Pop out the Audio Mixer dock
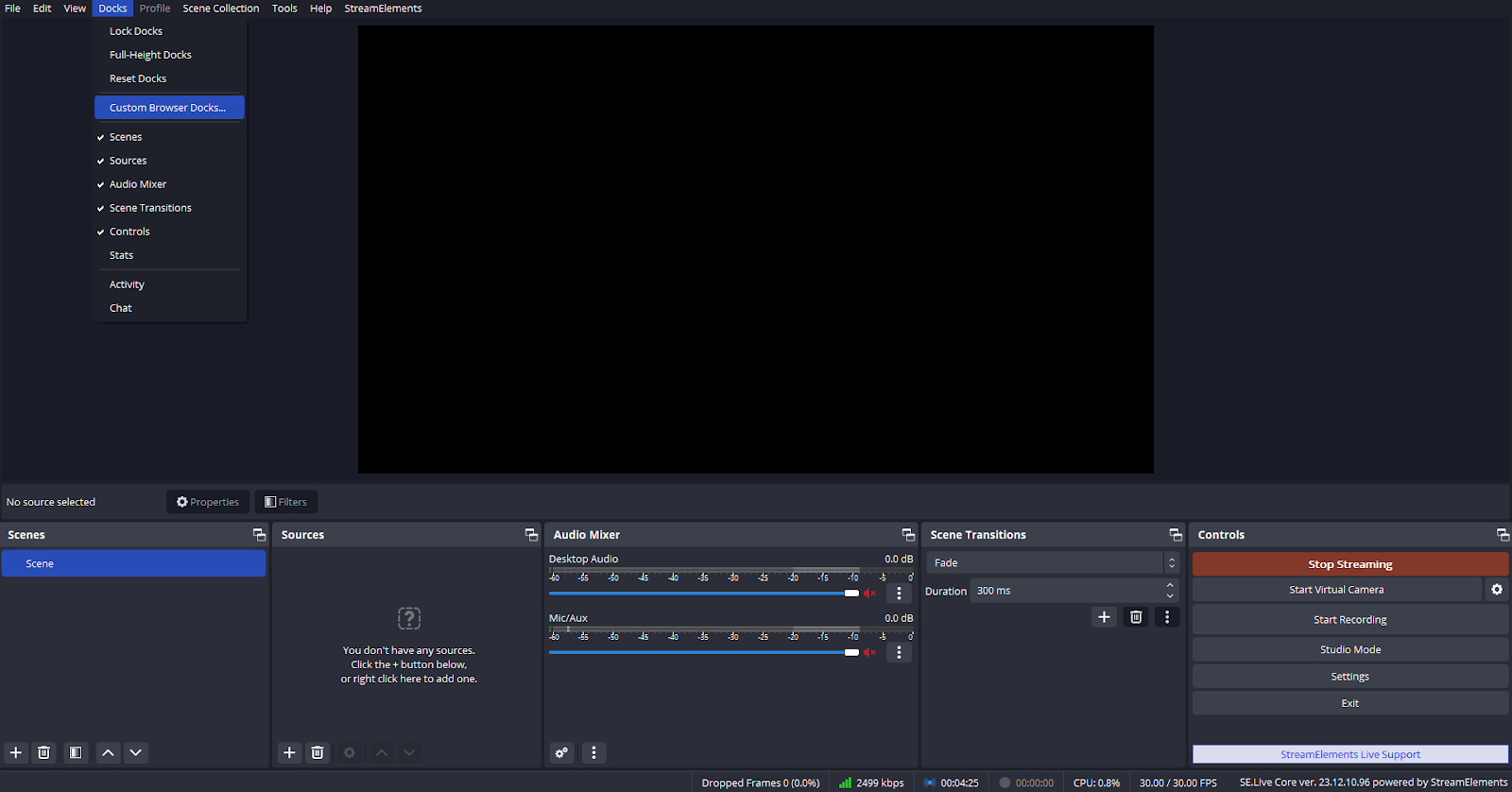Screen dimensions: 1512x792 tap(907, 535)
